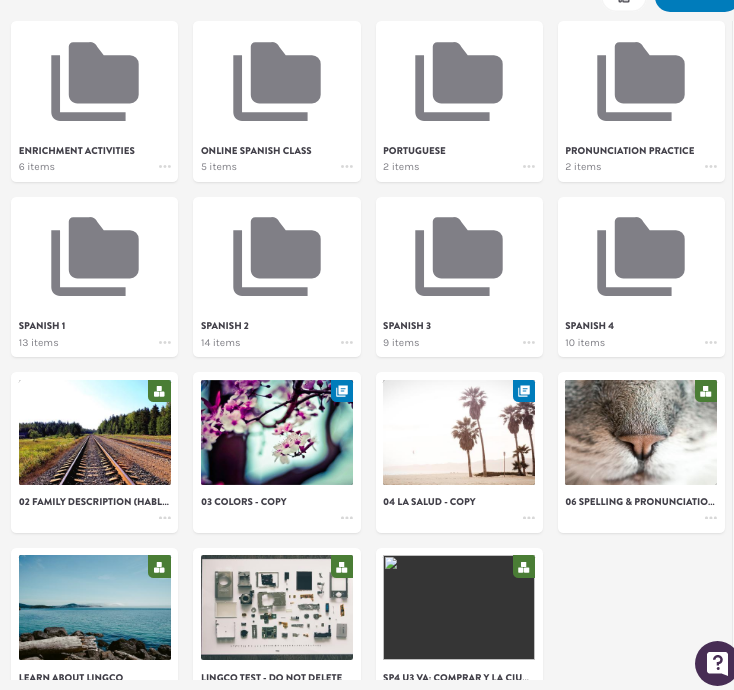Screen dimensions: 734x690
Task: Open the cat nose thumbnail for Spelling & Pronunciation
Action: point(641,433)
